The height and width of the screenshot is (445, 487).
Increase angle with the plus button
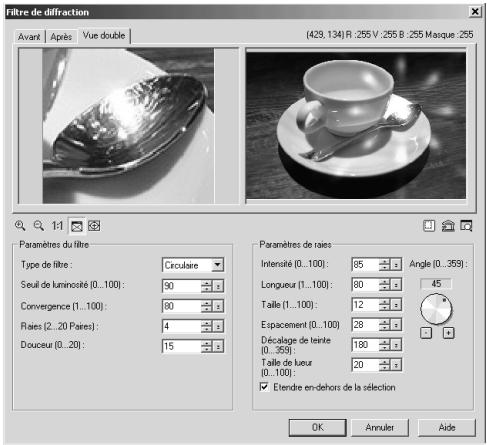coord(449,333)
